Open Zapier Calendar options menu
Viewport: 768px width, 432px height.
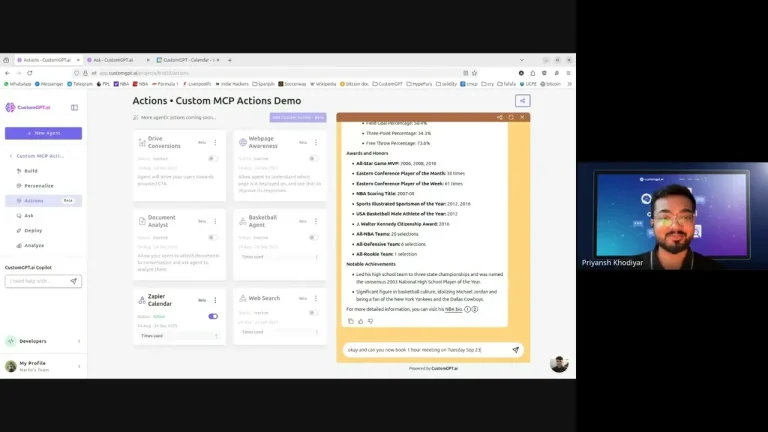(x=215, y=300)
